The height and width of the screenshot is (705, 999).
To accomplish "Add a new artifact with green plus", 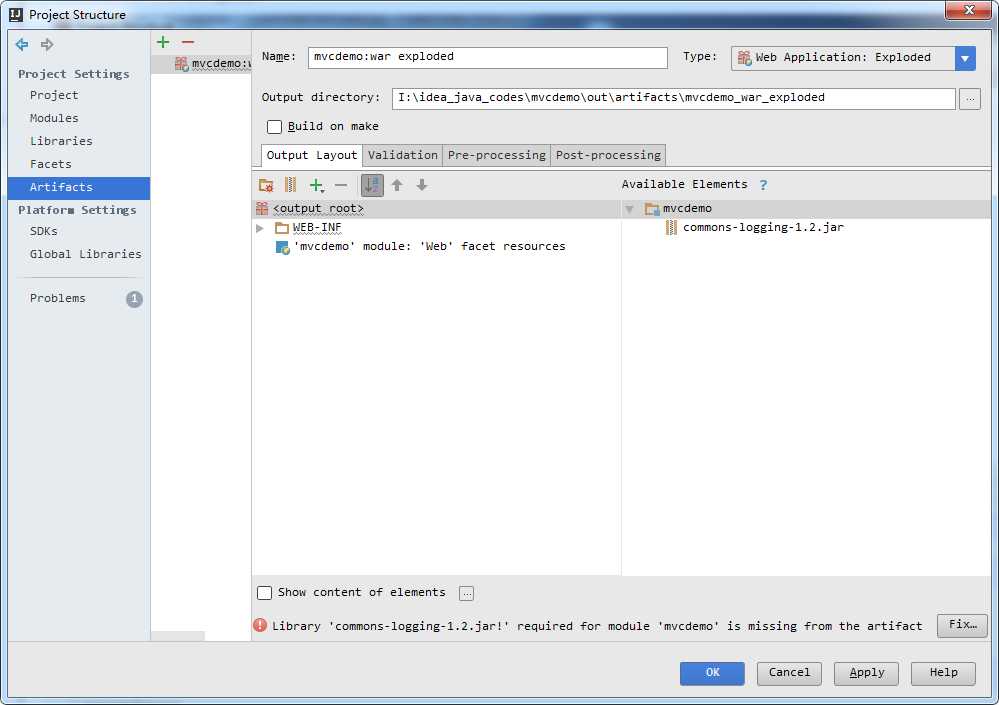I will [163, 42].
